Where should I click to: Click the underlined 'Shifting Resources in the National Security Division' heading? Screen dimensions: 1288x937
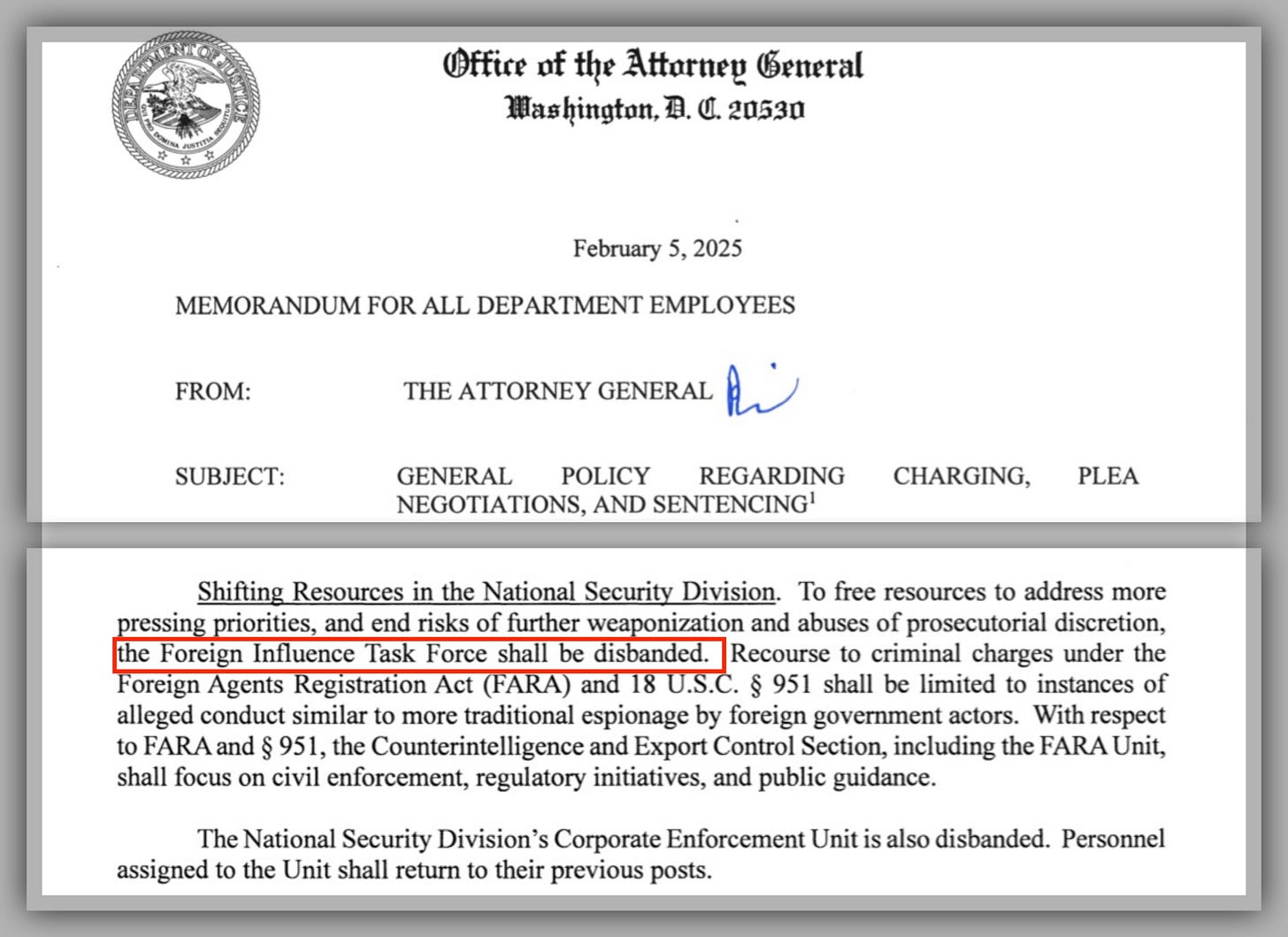[x=487, y=592]
